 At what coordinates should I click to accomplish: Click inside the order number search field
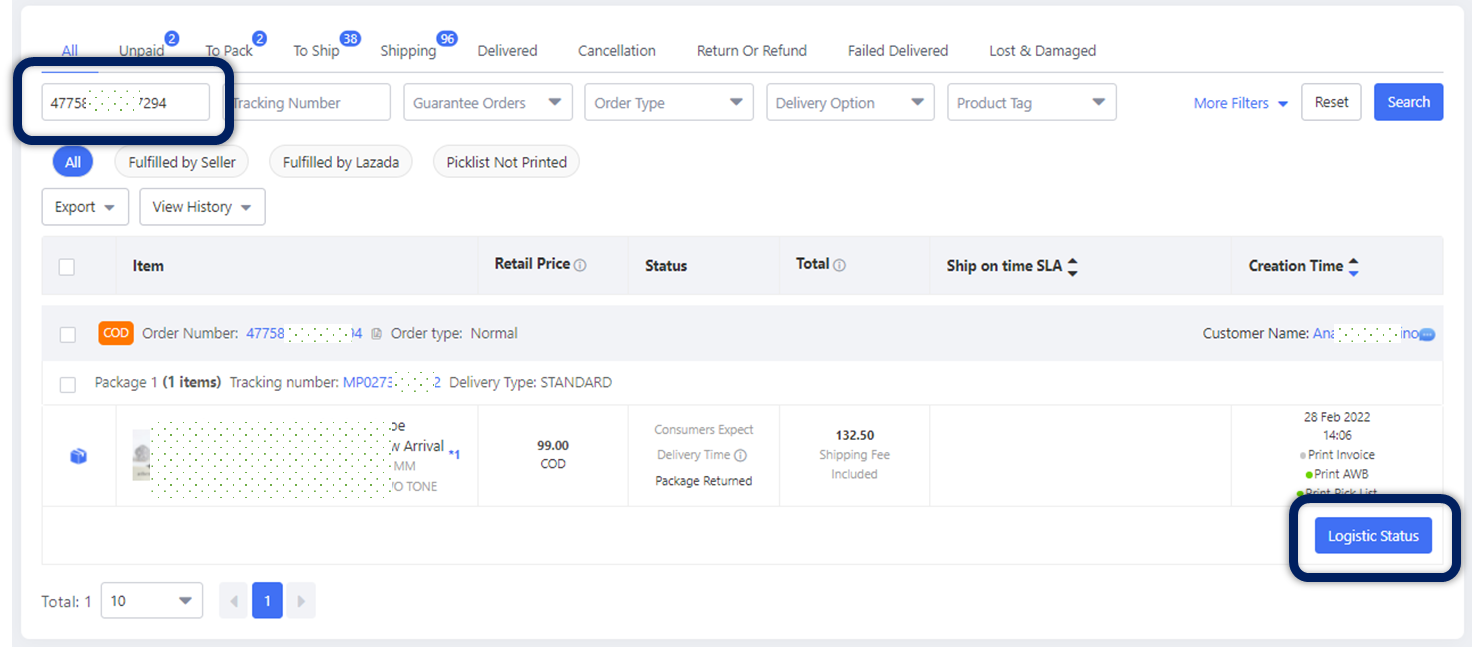pos(125,101)
